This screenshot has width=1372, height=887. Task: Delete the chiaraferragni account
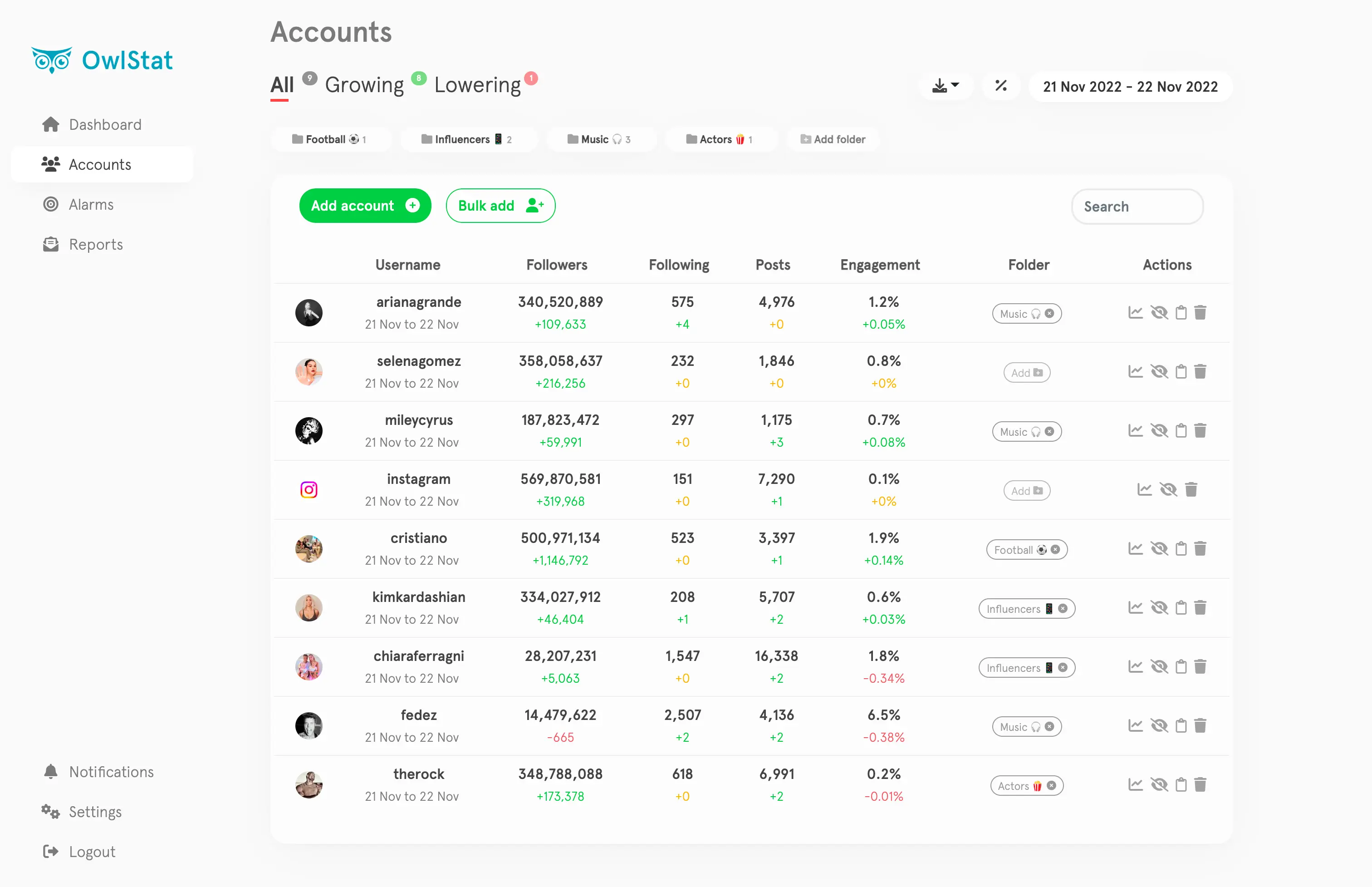tap(1200, 667)
